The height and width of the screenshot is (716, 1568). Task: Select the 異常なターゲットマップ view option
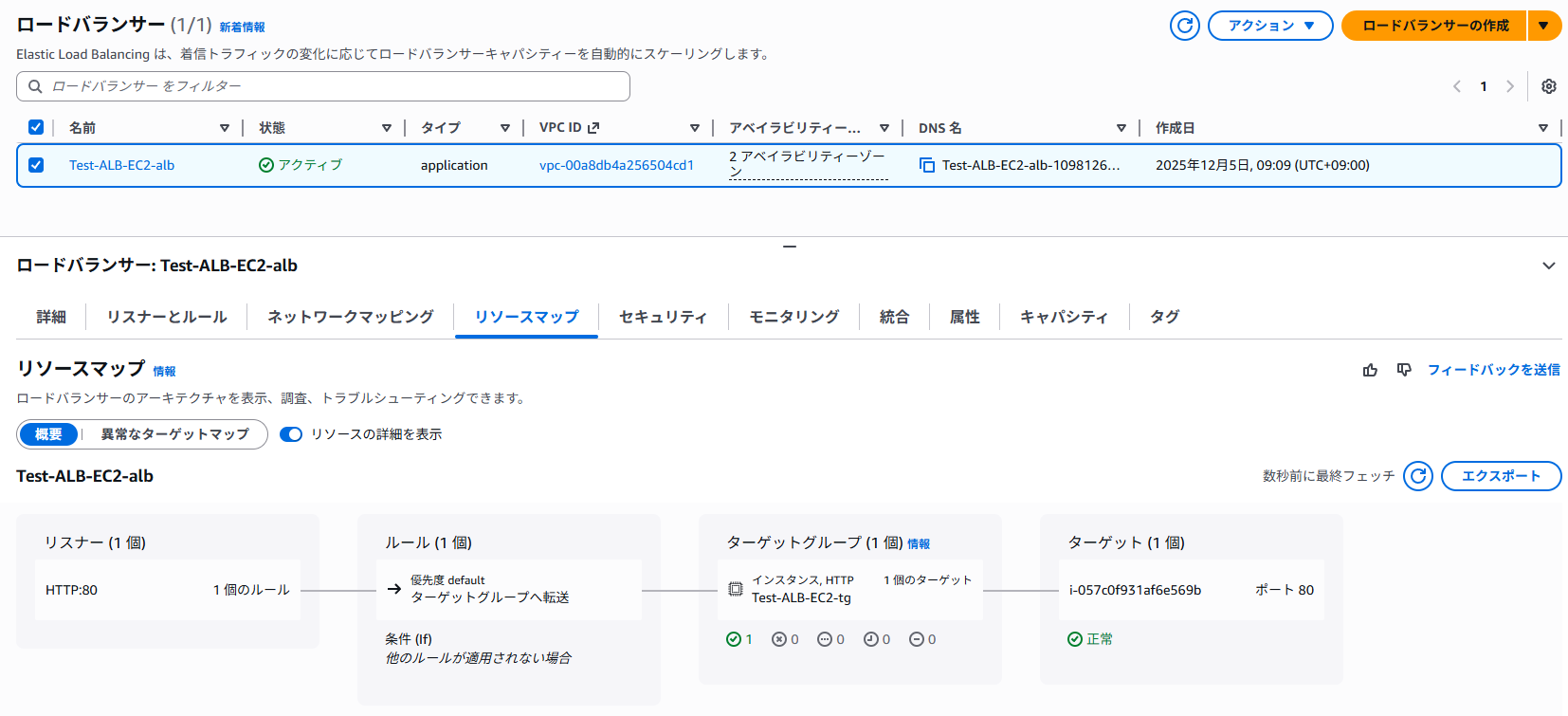click(174, 434)
